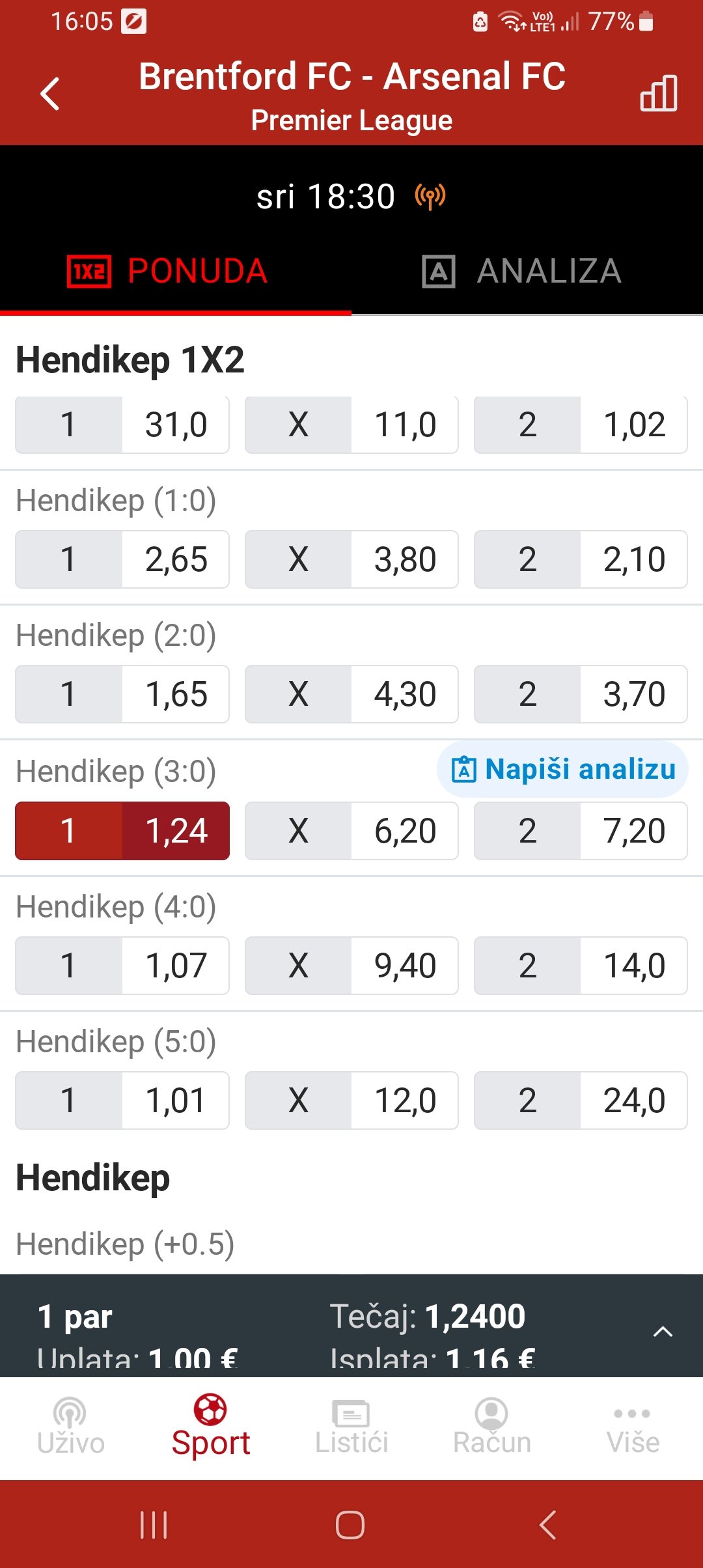Tap the live broadcast signal icon
703x1568 pixels.
click(x=430, y=196)
